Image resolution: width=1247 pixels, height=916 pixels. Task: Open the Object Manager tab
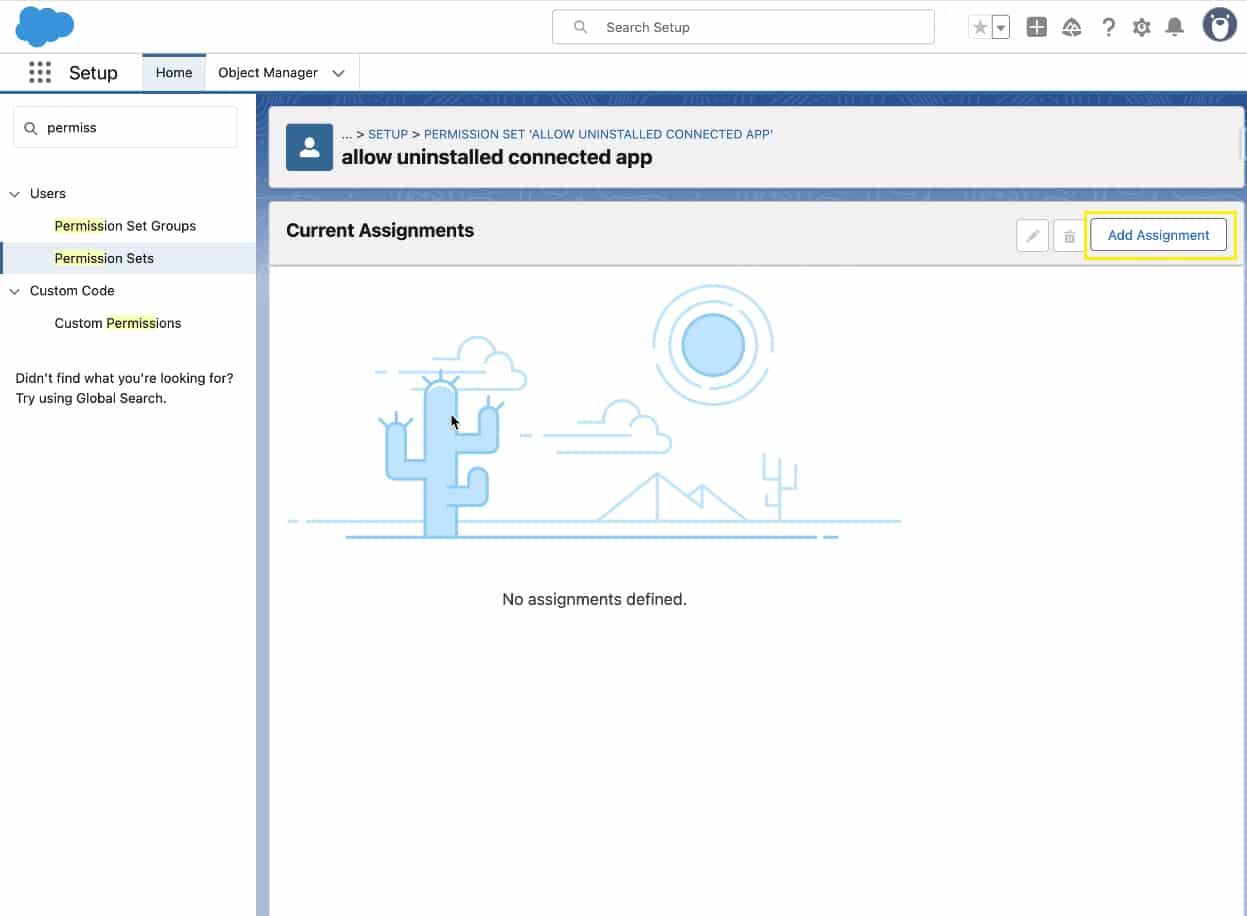coord(268,73)
